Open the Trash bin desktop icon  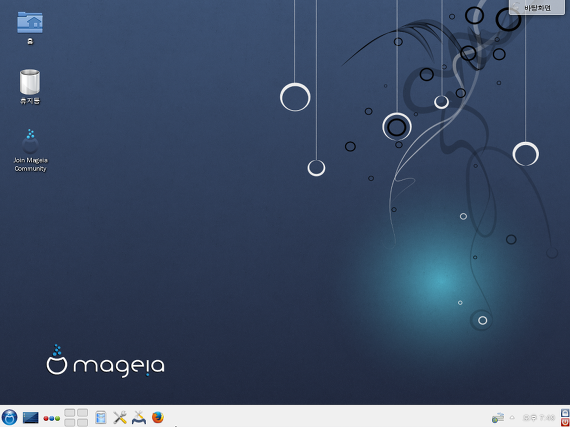[x=30, y=86]
